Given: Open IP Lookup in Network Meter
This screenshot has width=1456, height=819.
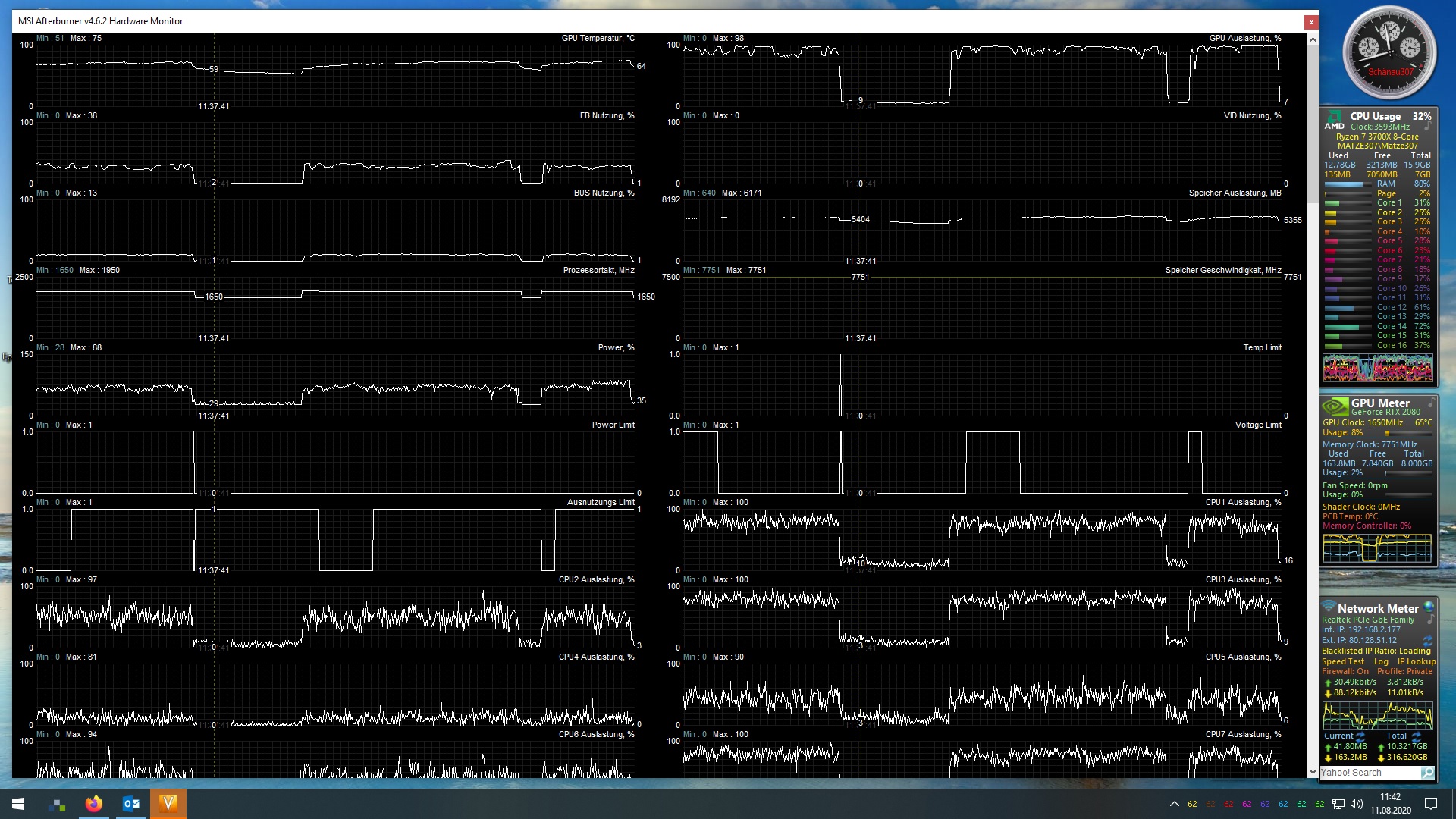Looking at the screenshot, I should point(1416,661).
